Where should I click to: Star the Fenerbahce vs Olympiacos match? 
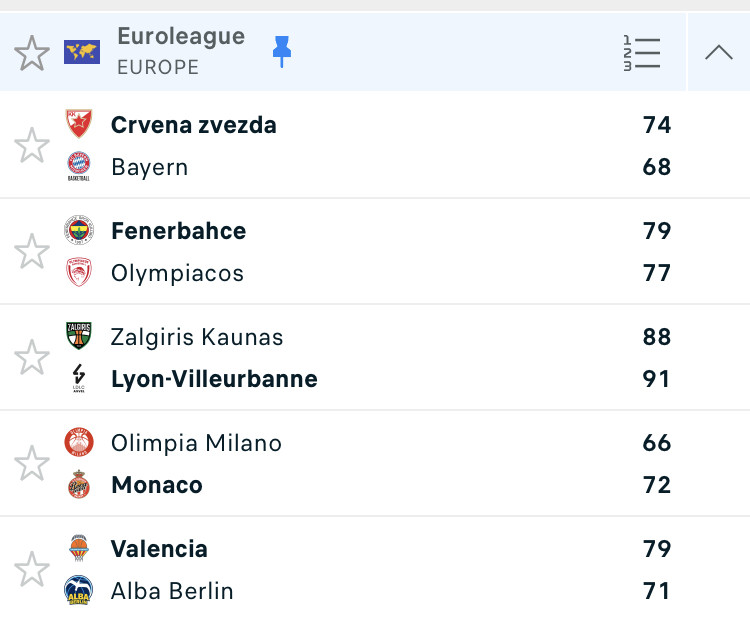click(x=32, y=252)
